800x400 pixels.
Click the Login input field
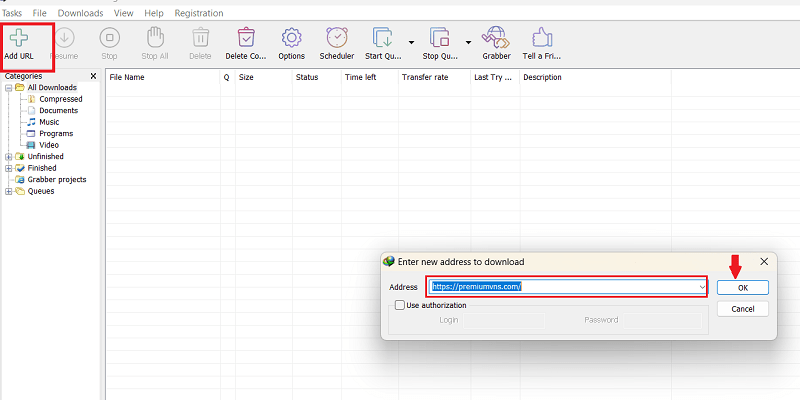[504, 320]
